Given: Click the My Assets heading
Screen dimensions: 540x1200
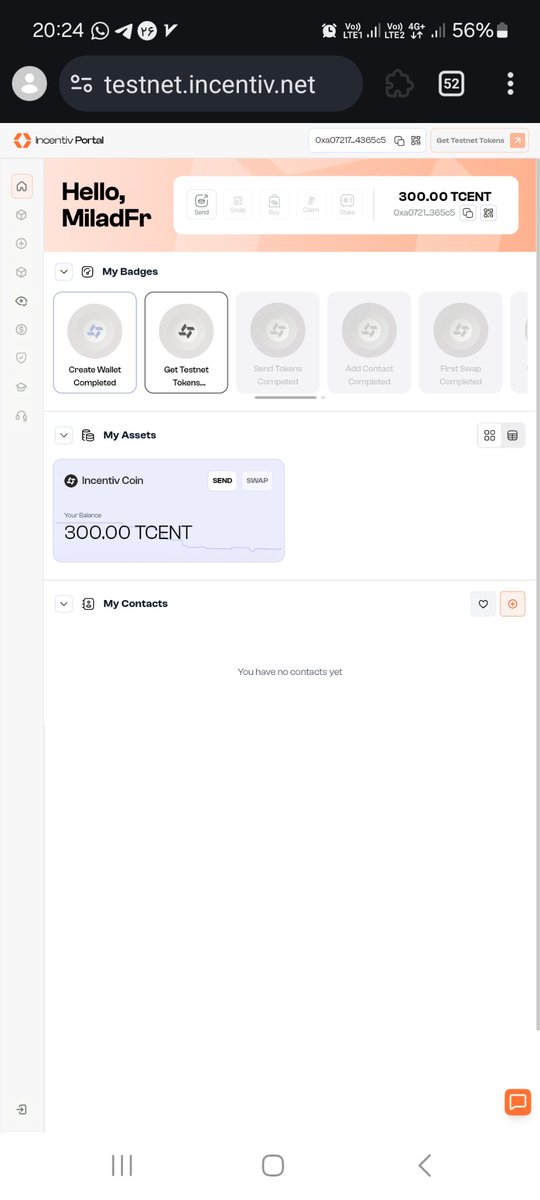Looking at the screenshot, I should click(130, 435).
